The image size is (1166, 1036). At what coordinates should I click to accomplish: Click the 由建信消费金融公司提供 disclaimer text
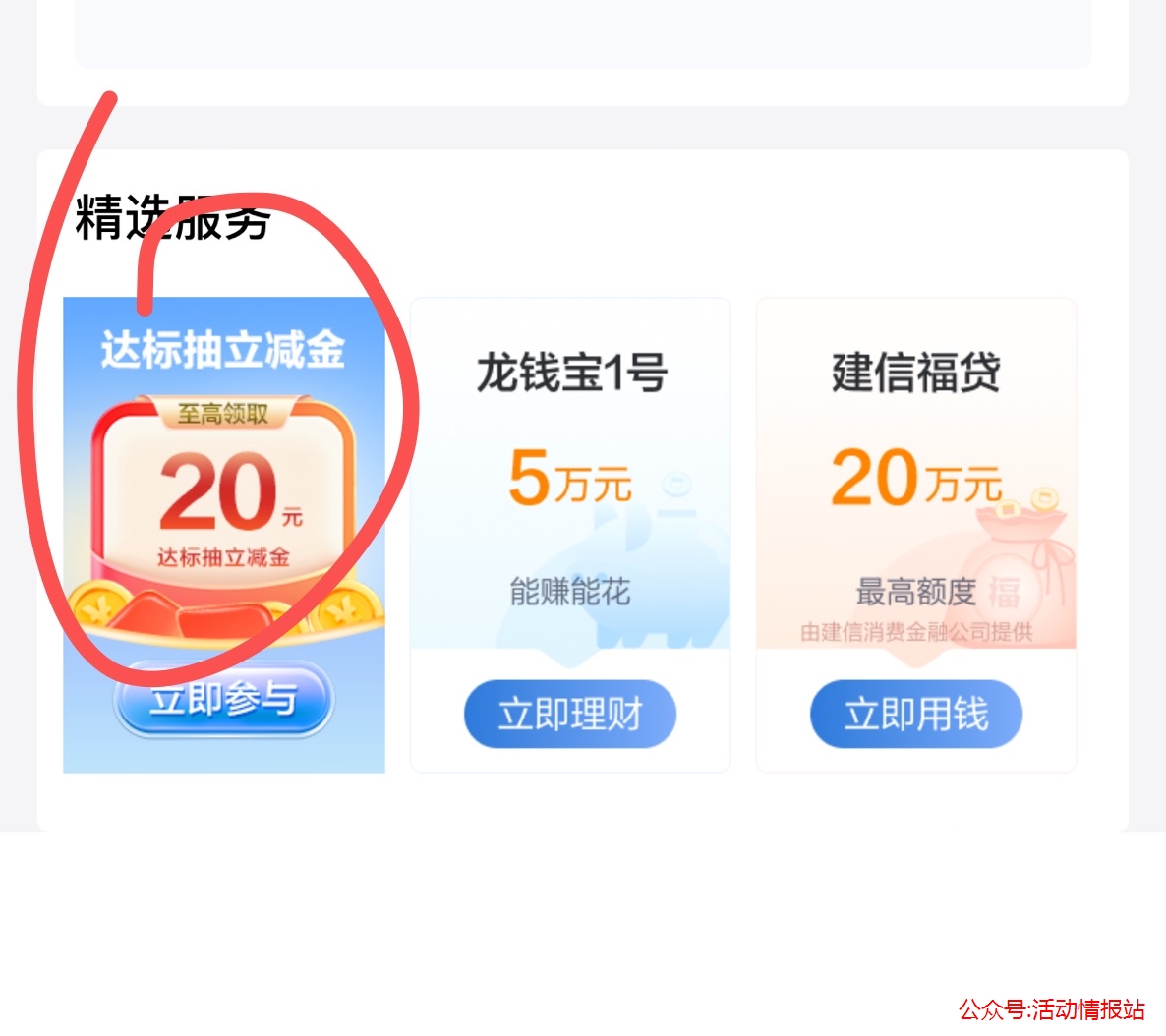tap(916, 632)
